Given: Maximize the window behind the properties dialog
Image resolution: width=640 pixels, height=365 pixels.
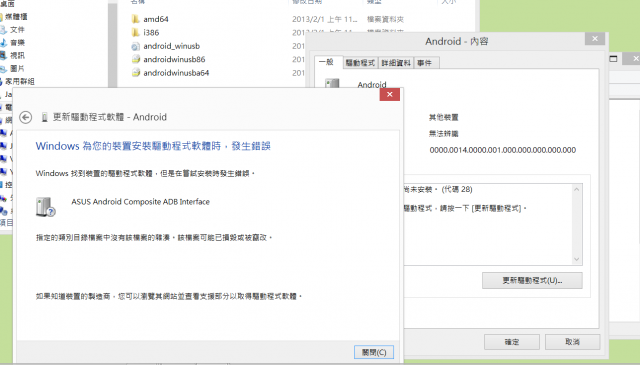Looking at the screenshot, I should click(613, 59).
